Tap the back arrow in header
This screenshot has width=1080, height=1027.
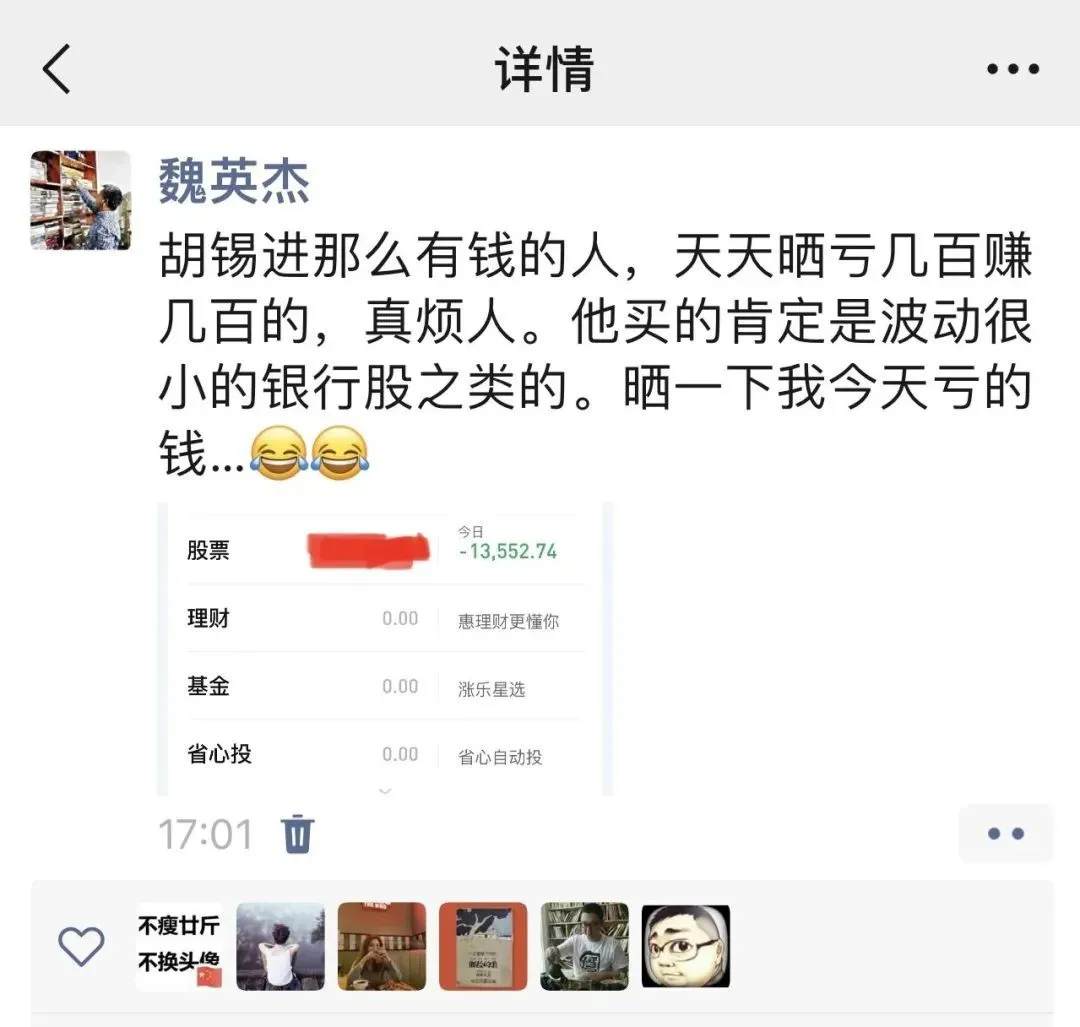click(56, 69)
